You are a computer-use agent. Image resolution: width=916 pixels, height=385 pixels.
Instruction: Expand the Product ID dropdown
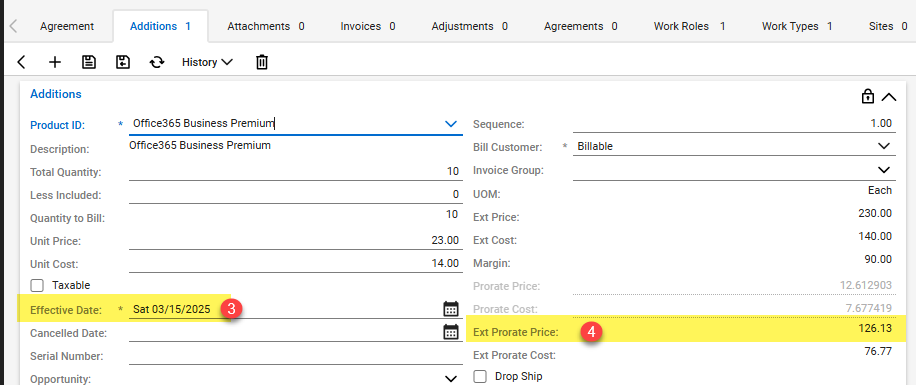coord(450,124)
